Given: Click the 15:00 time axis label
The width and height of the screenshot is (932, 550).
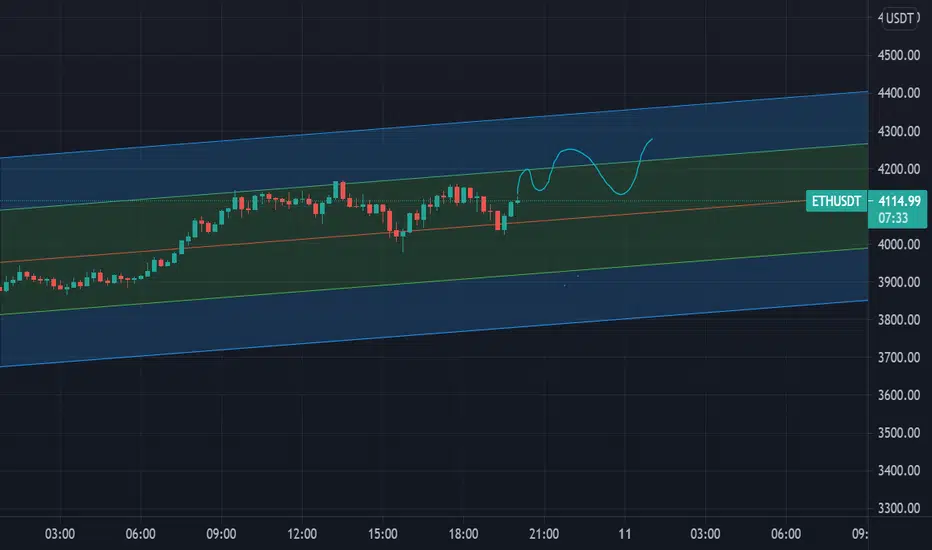Looking at the screenshot, I should 383,534.
